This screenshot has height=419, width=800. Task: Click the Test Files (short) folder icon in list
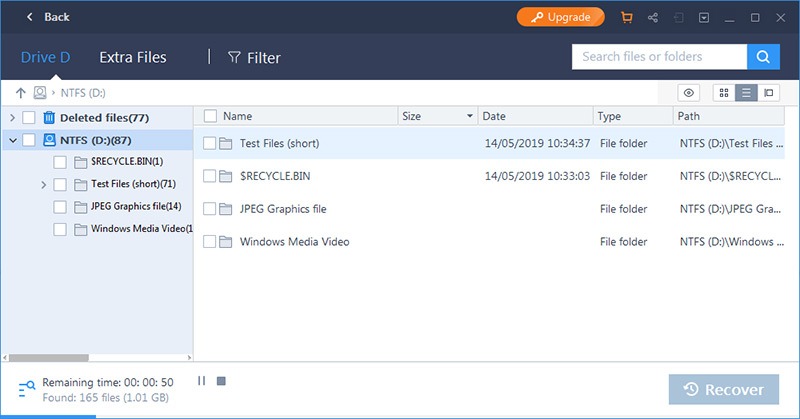point(226,143)
